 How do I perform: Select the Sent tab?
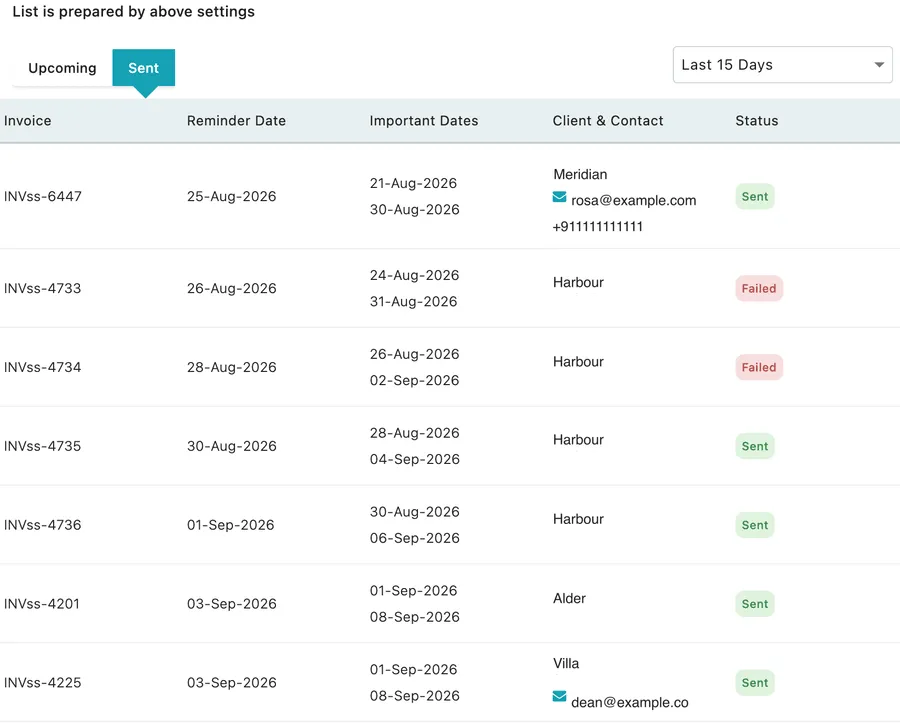tap(143, 68)
